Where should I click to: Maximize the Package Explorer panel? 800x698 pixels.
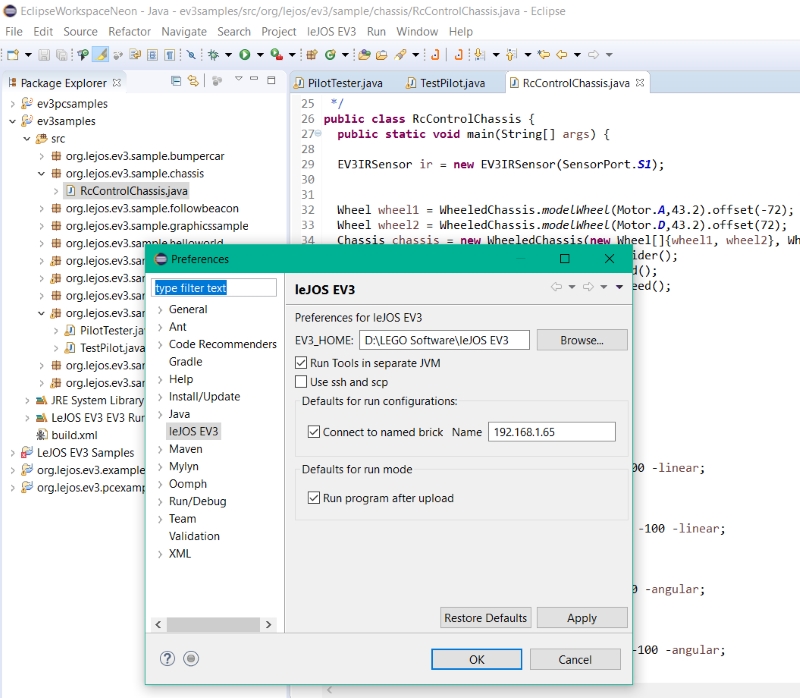point(271,80)
